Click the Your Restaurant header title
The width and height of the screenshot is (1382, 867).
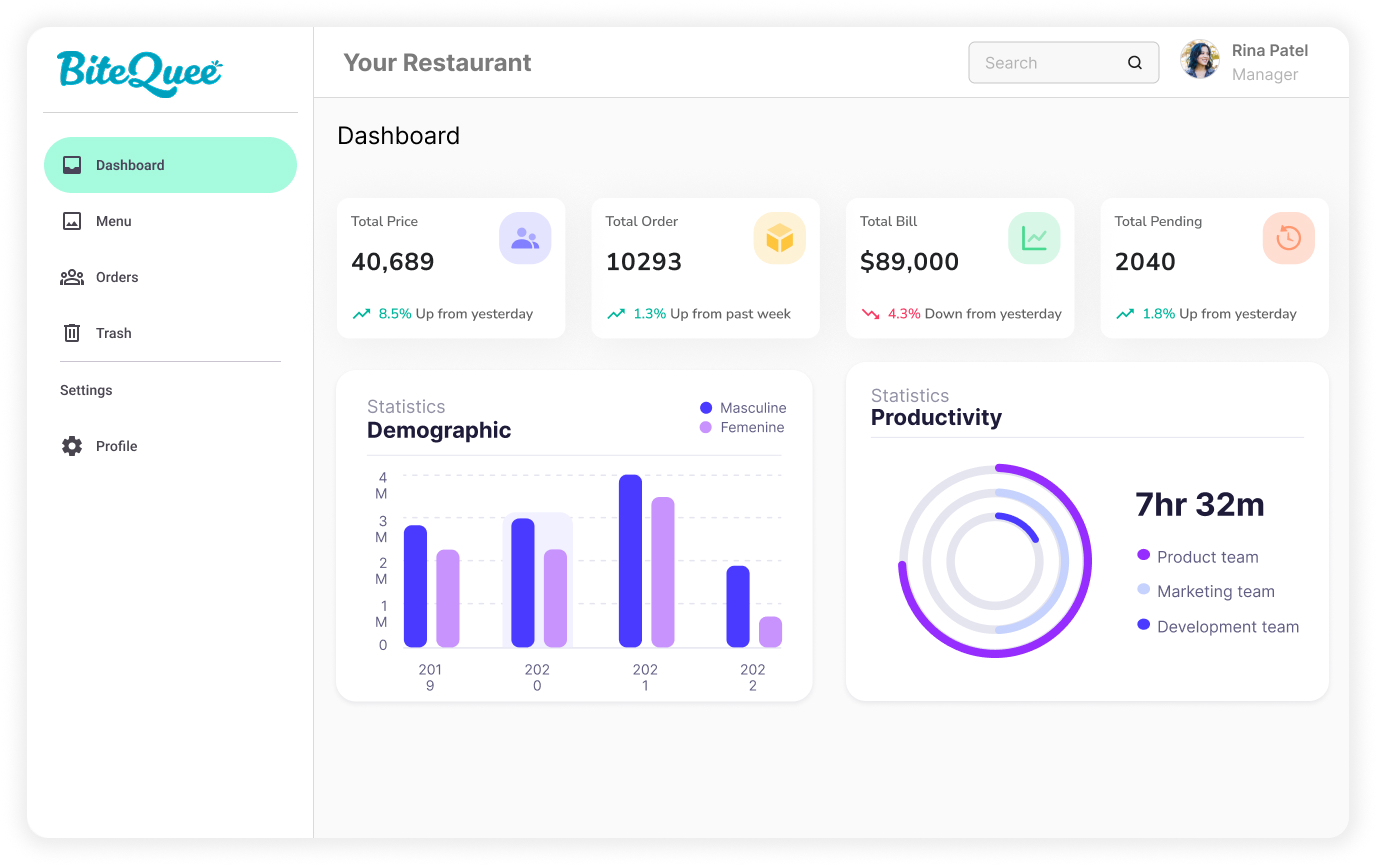(437, 62)
